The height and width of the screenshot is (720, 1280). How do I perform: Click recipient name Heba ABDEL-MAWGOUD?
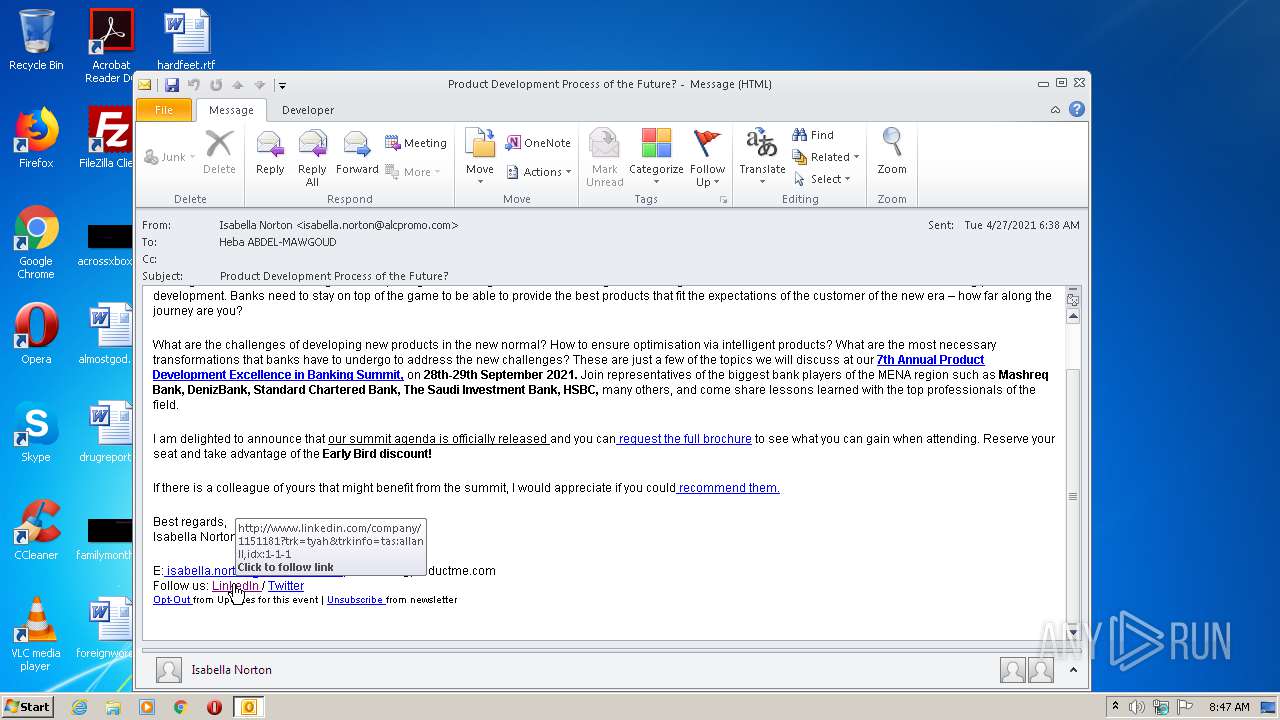click(x=278, y=242)
